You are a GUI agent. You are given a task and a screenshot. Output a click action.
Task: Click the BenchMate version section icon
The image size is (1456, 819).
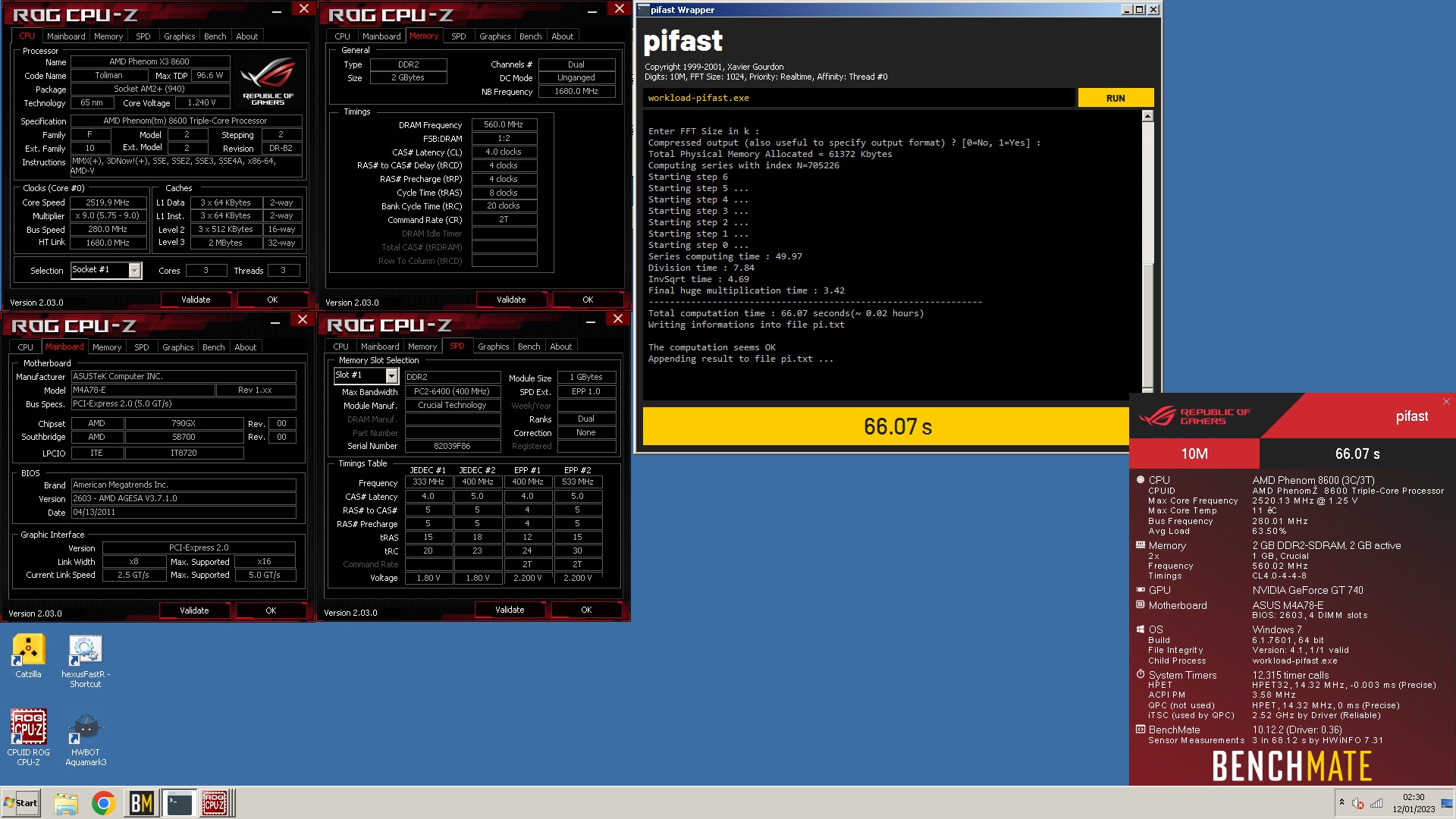click(1140, 730)
